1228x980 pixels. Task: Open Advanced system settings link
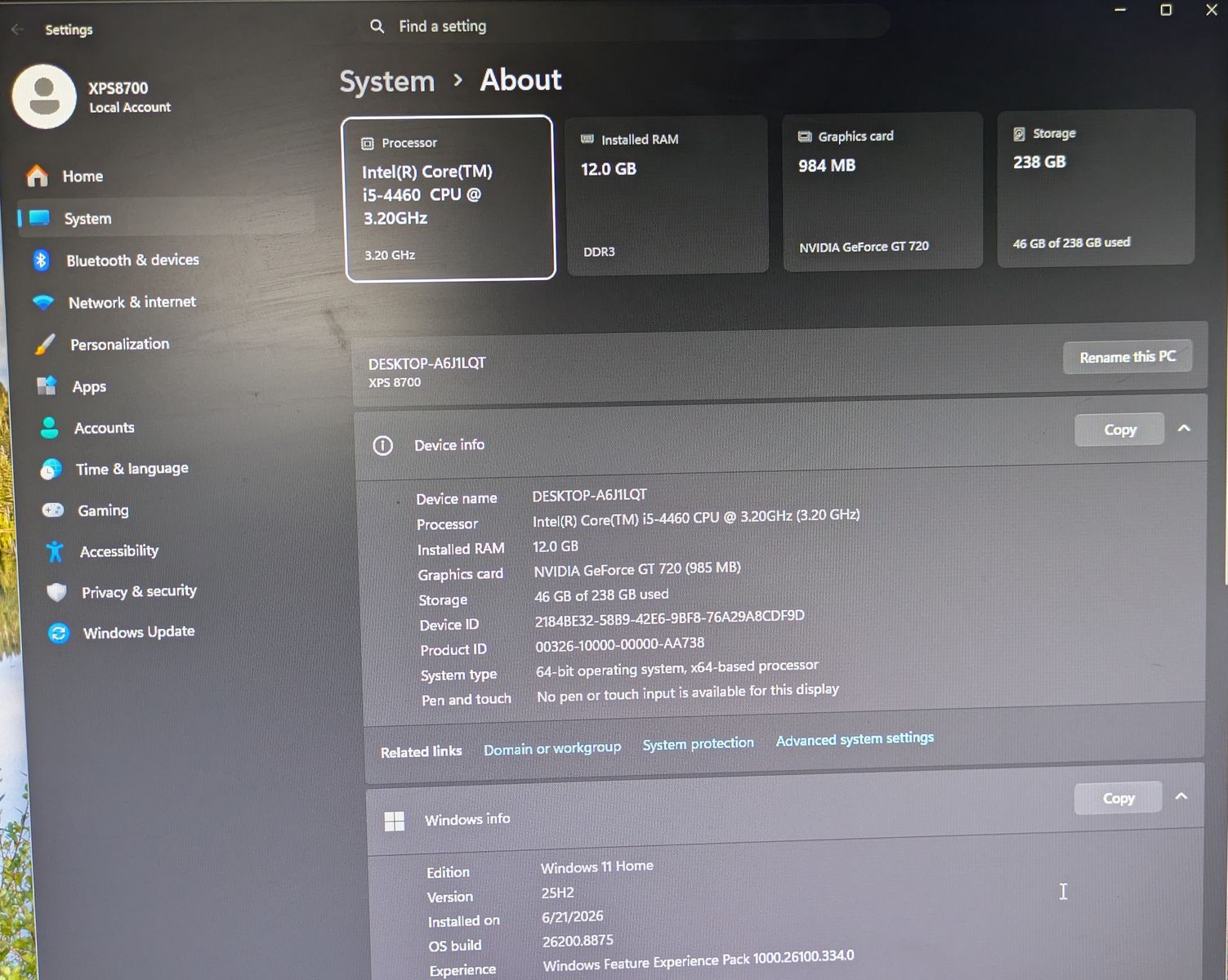pyautogui.click(x=855, y=739)
